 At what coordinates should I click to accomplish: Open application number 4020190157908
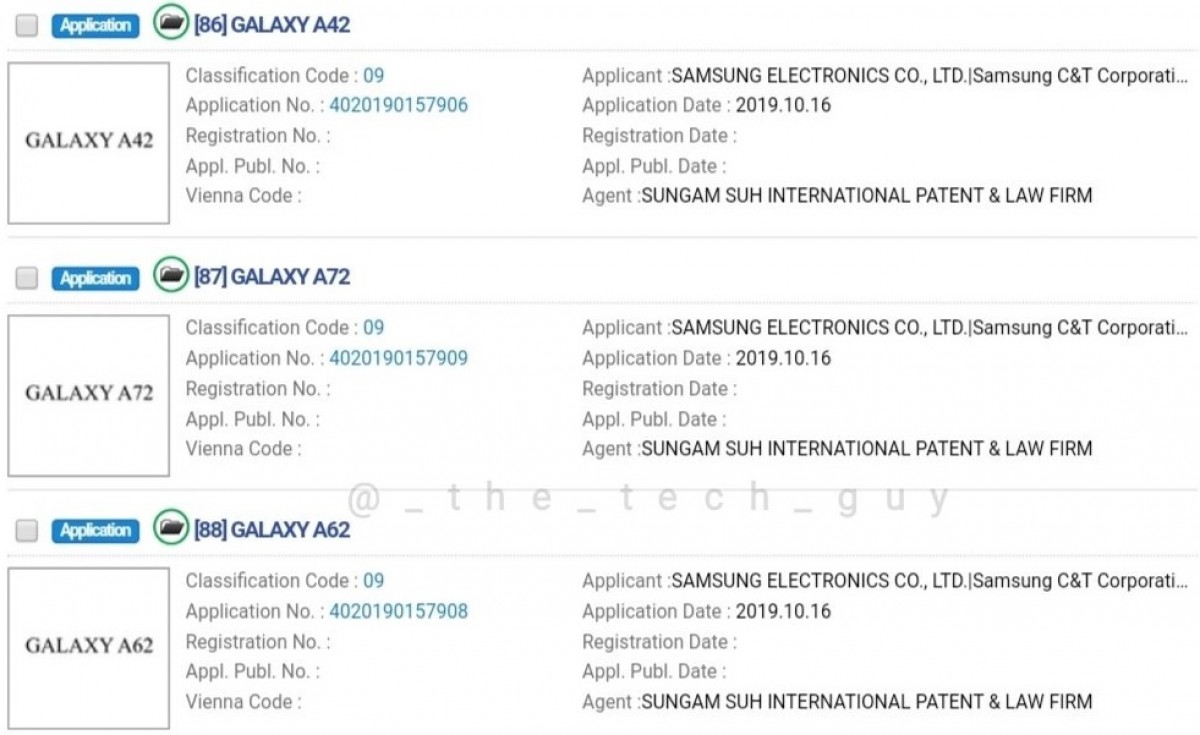pos(398,611)
